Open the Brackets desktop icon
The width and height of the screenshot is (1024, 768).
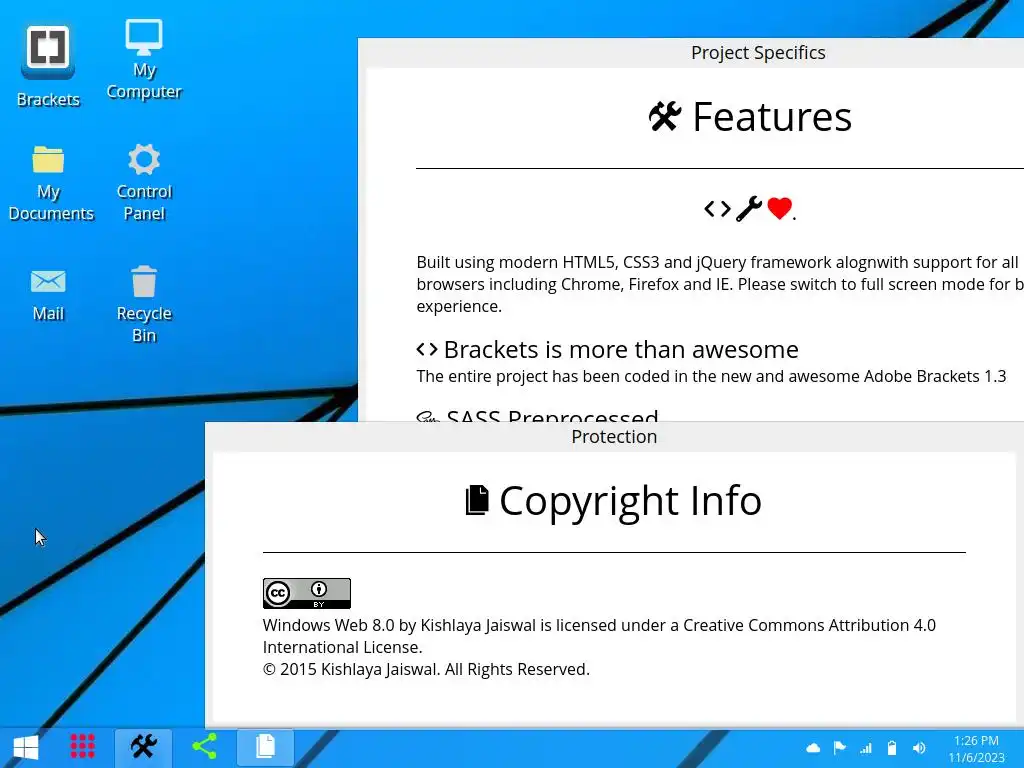pyautogui.click(x=48, y=66)
